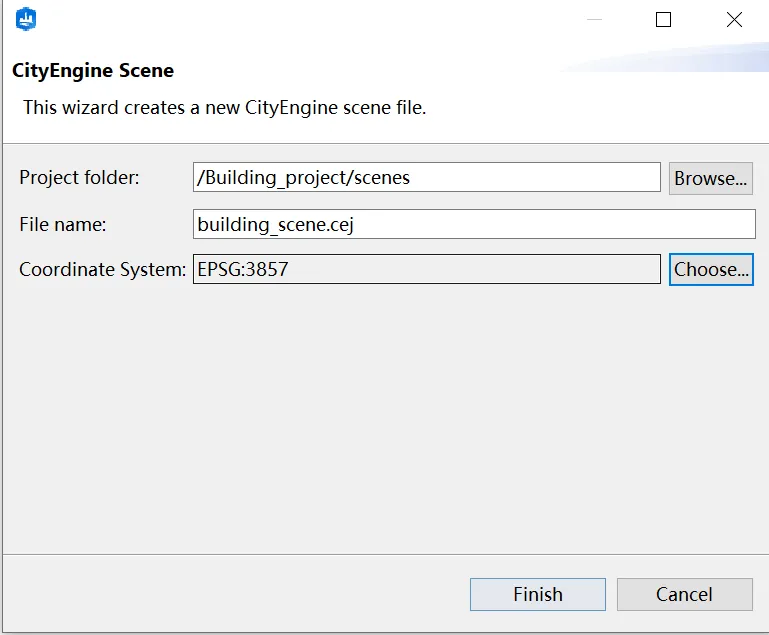This screenshot has height=635, width=769.
Task: Click the "File name:" label
Action: tap(63, 224)
